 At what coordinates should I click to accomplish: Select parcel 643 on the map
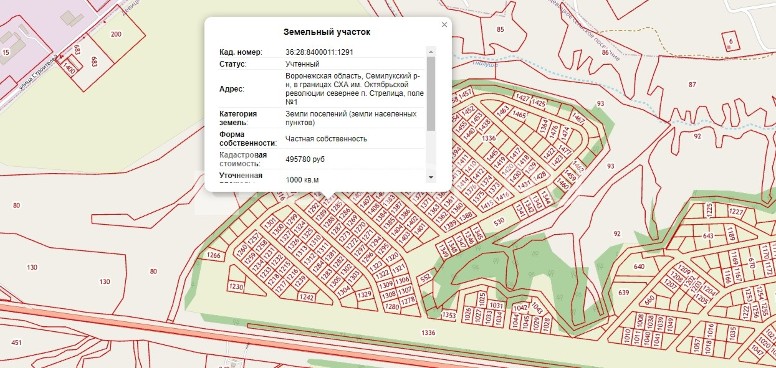click(708, 236)
